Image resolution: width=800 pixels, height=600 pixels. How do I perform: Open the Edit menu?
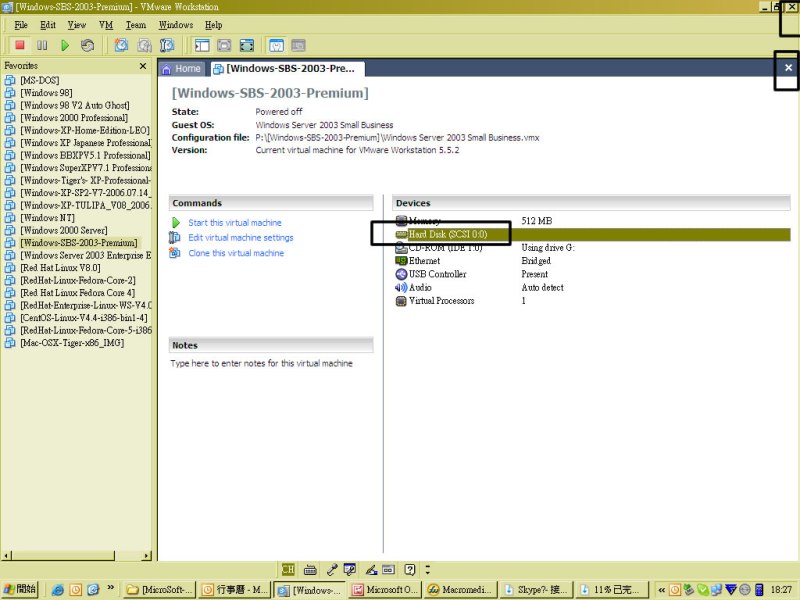[x=48, y=25]
